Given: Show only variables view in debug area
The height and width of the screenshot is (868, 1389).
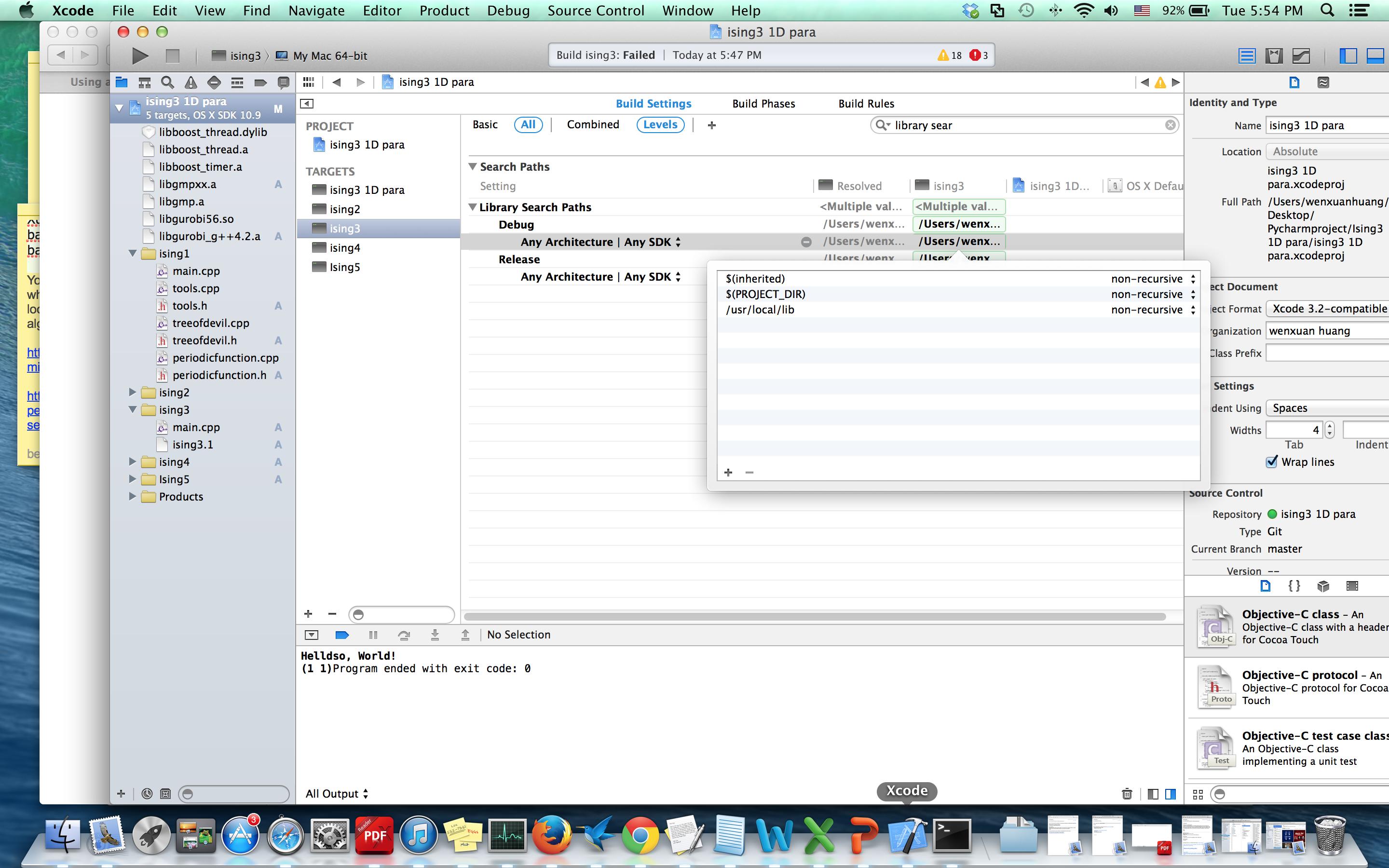Looking at the screenshot, I should coord(1153,794).
